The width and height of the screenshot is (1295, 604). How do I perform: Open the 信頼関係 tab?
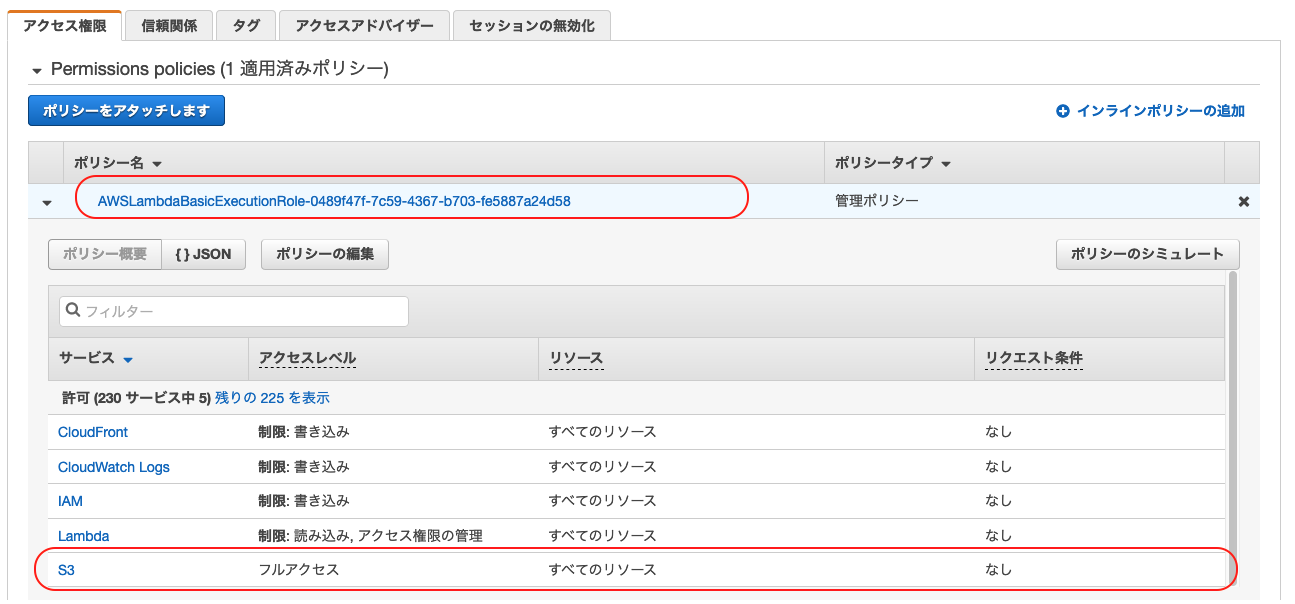pyautogui.click(x=170, y=26)
